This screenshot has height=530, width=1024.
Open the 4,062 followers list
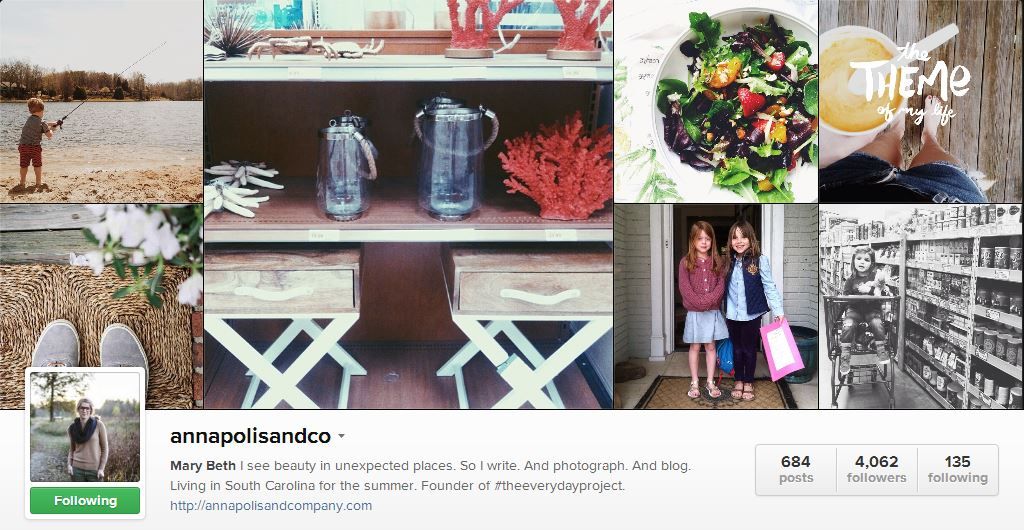click(x=876, y=469)
